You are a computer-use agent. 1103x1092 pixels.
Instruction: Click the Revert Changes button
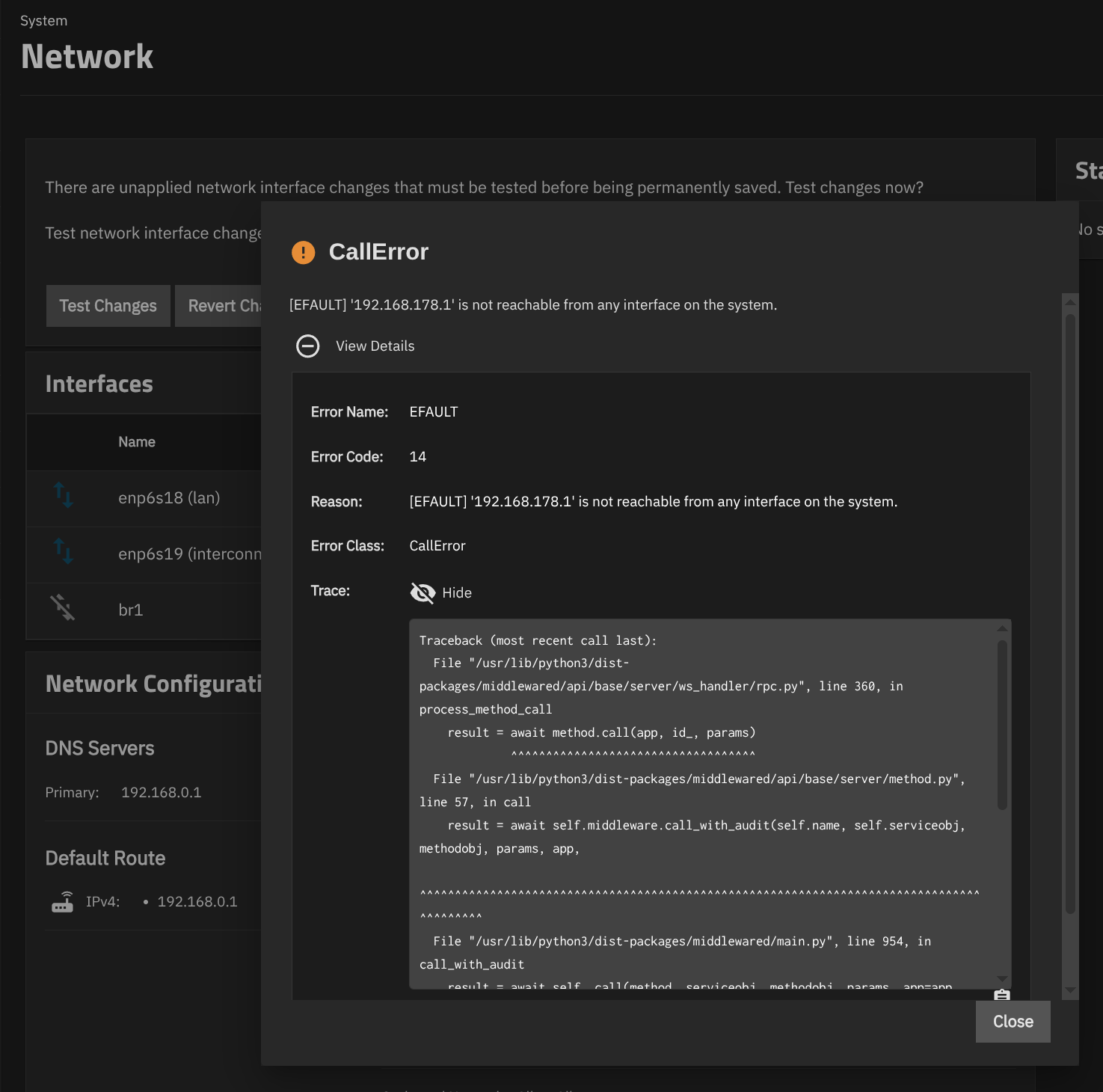218,306
